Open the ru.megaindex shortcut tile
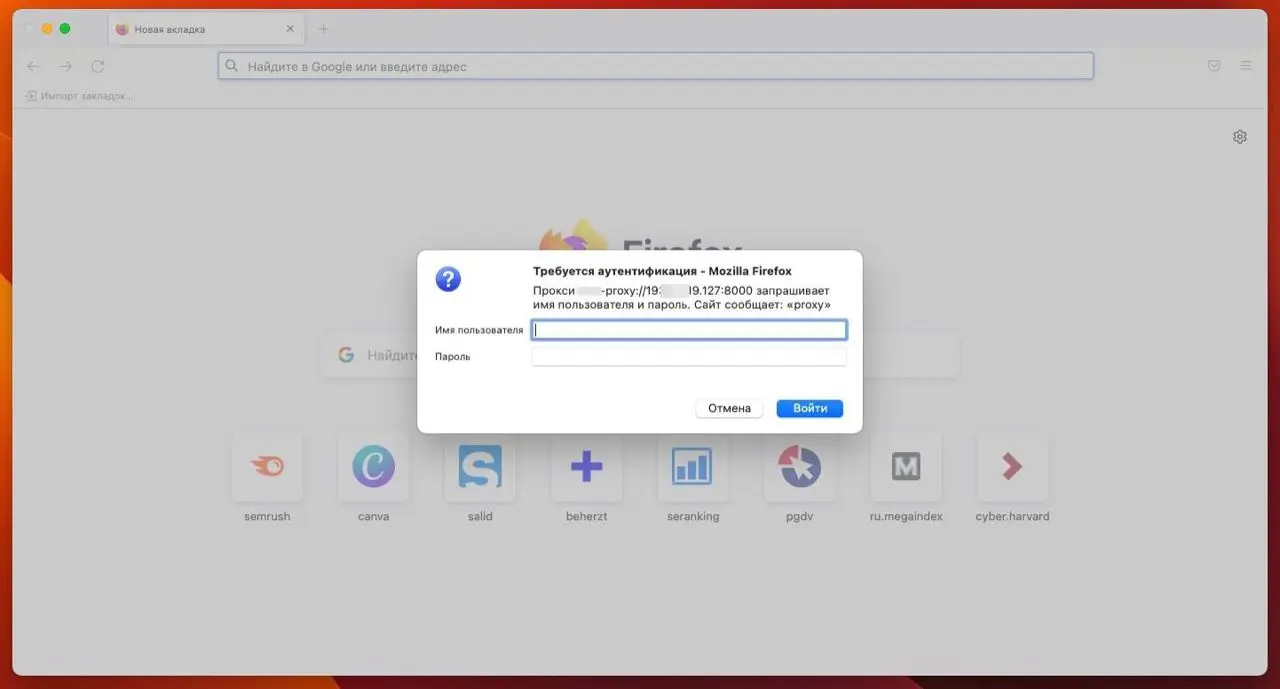This screenshot has height=689, width=1280. tap(906, 467)
